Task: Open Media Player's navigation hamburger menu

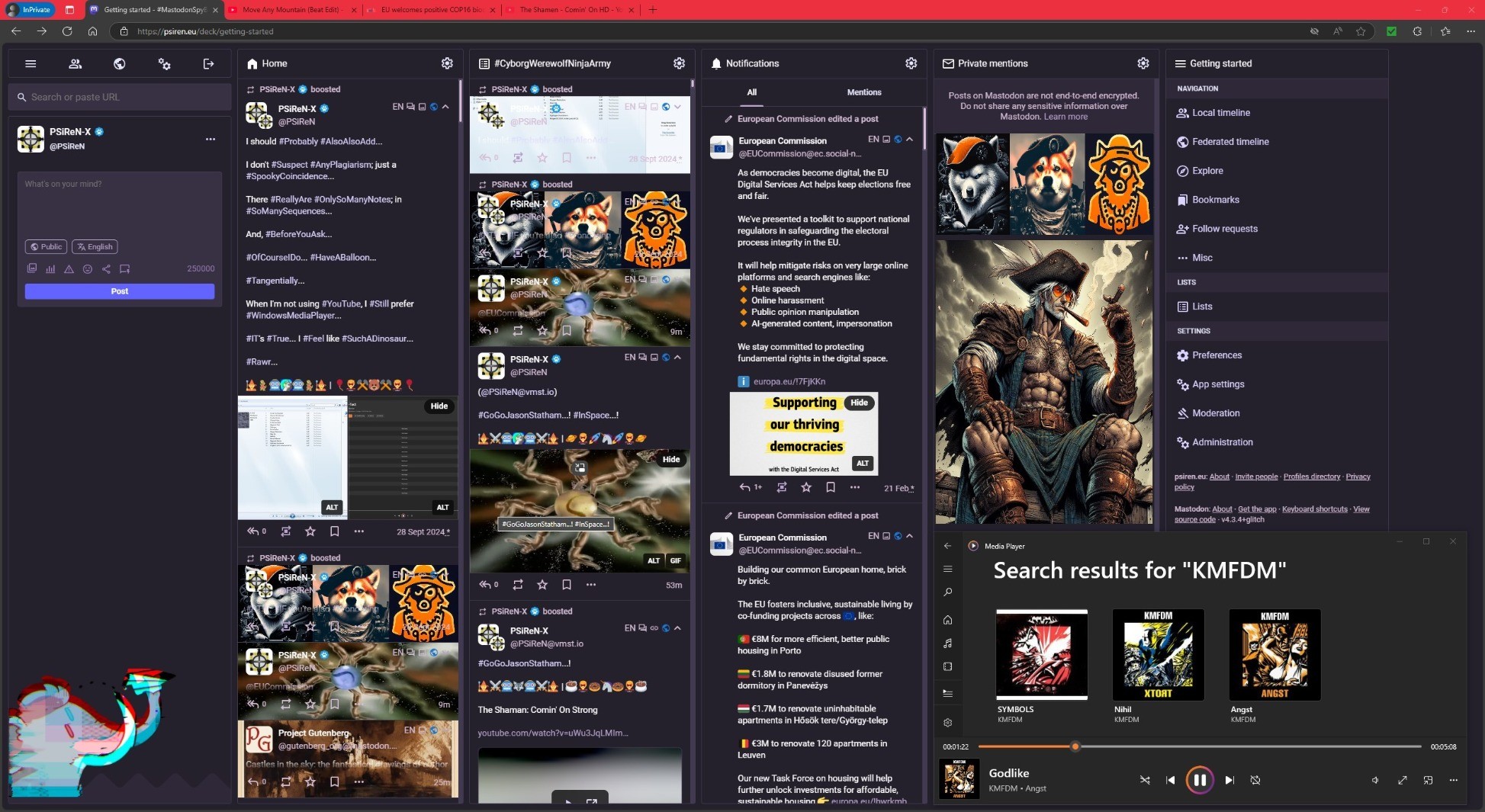Action: (947, 569)
